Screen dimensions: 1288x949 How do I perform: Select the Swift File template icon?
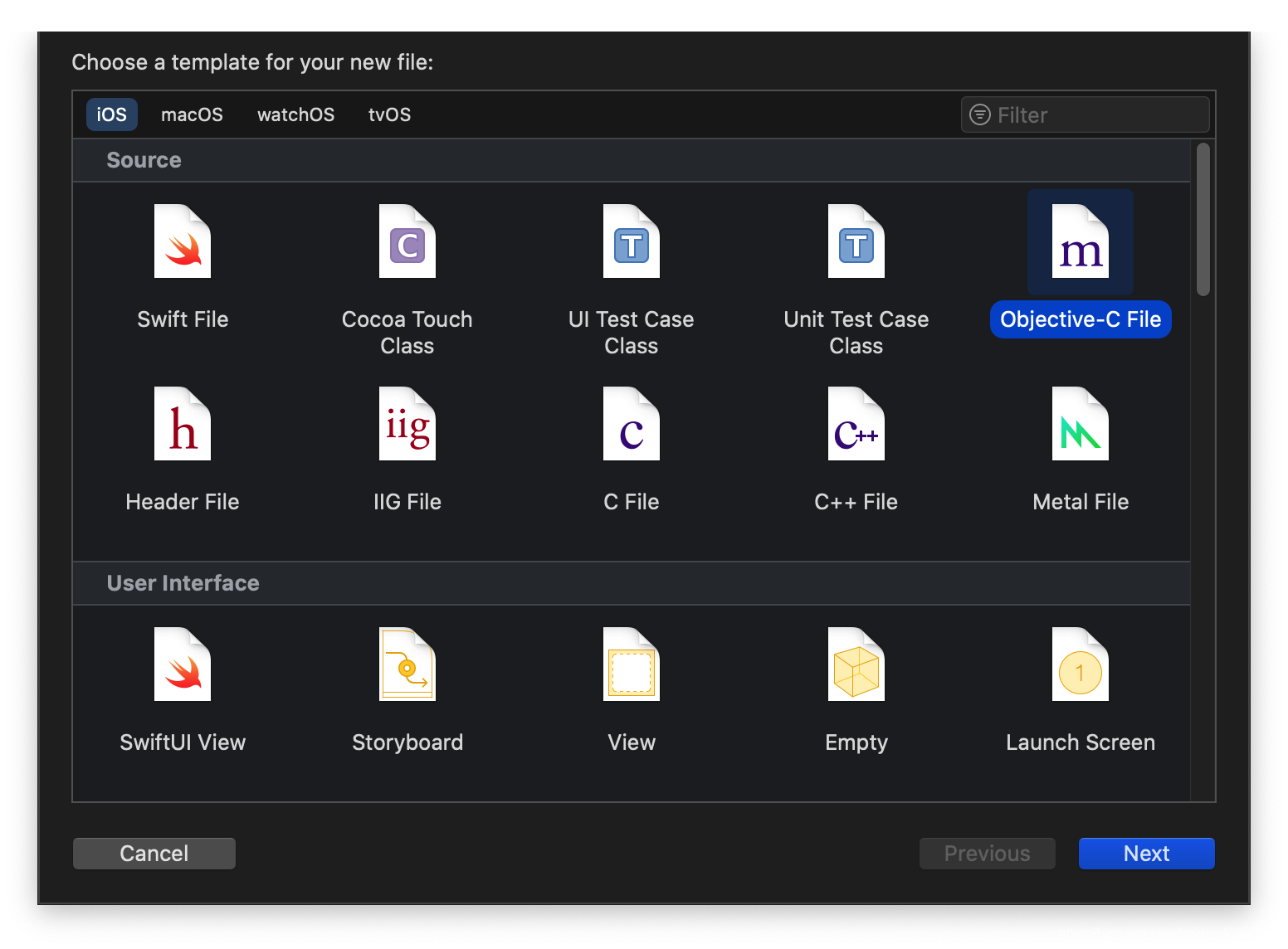(183, 241)
